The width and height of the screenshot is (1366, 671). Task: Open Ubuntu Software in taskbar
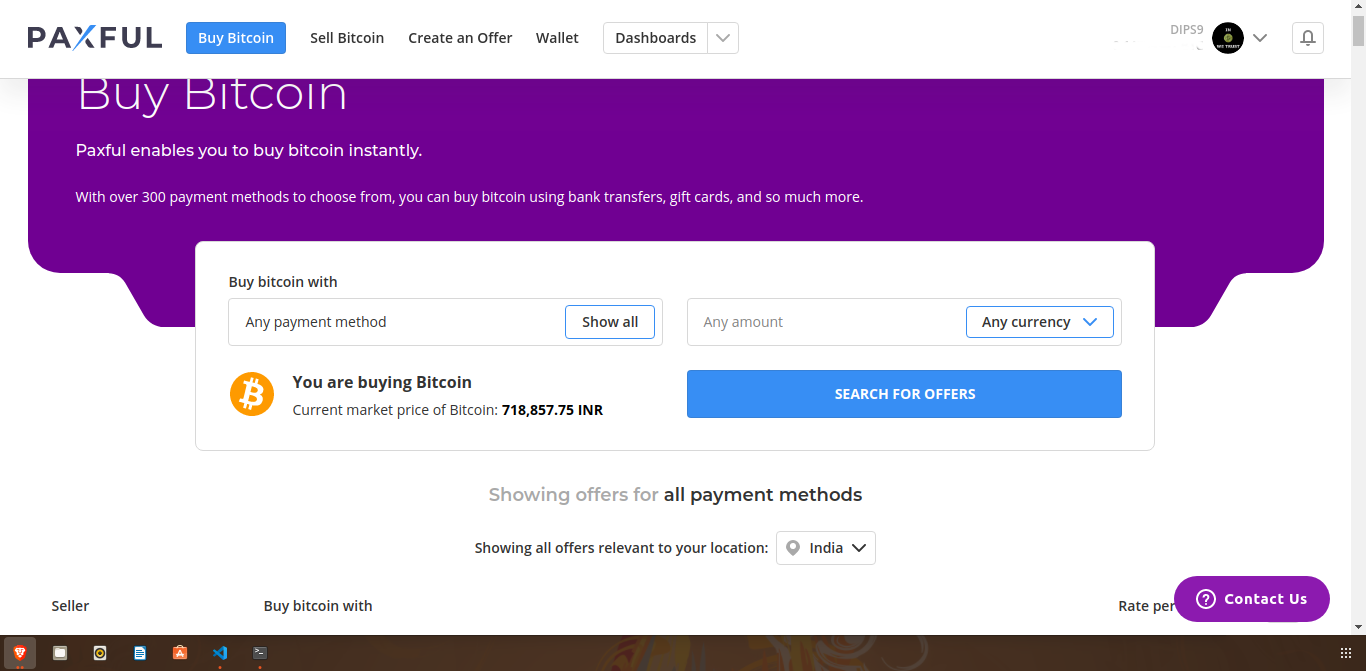pos(180,653)
